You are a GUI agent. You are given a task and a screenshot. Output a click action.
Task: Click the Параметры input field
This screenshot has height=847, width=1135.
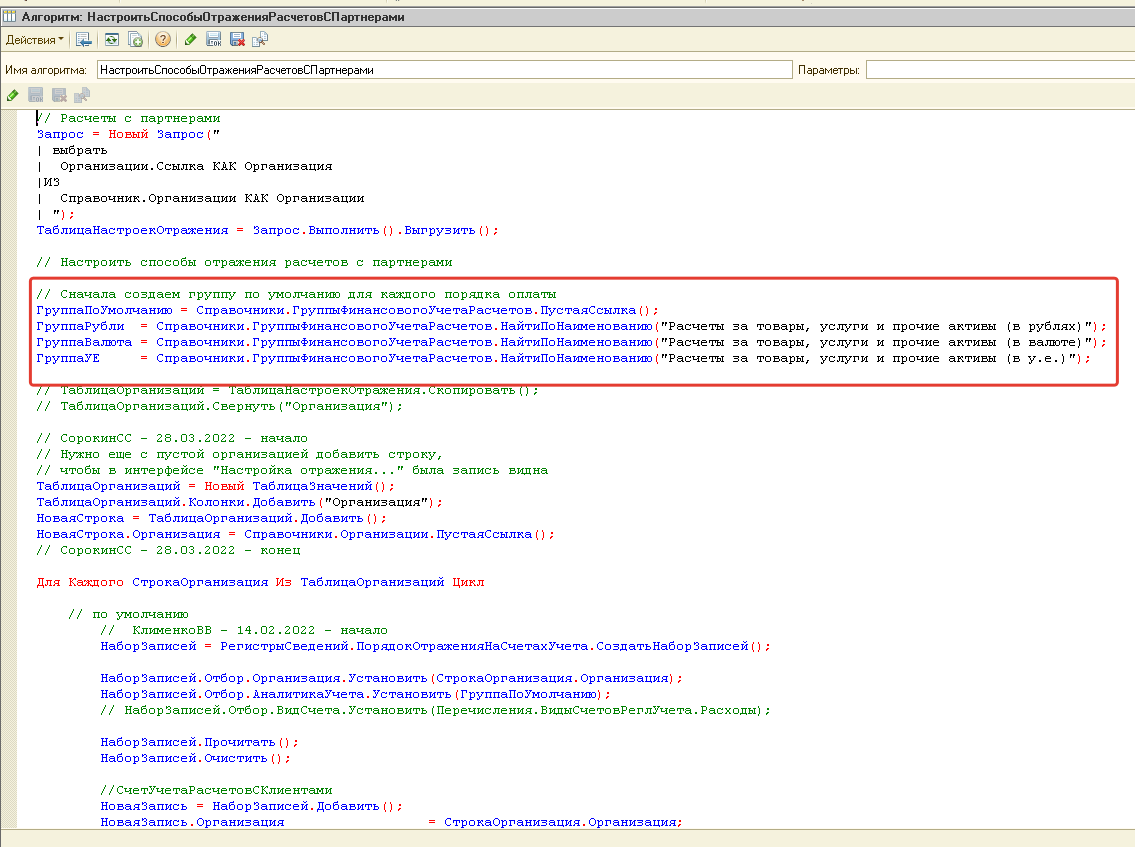998,70
